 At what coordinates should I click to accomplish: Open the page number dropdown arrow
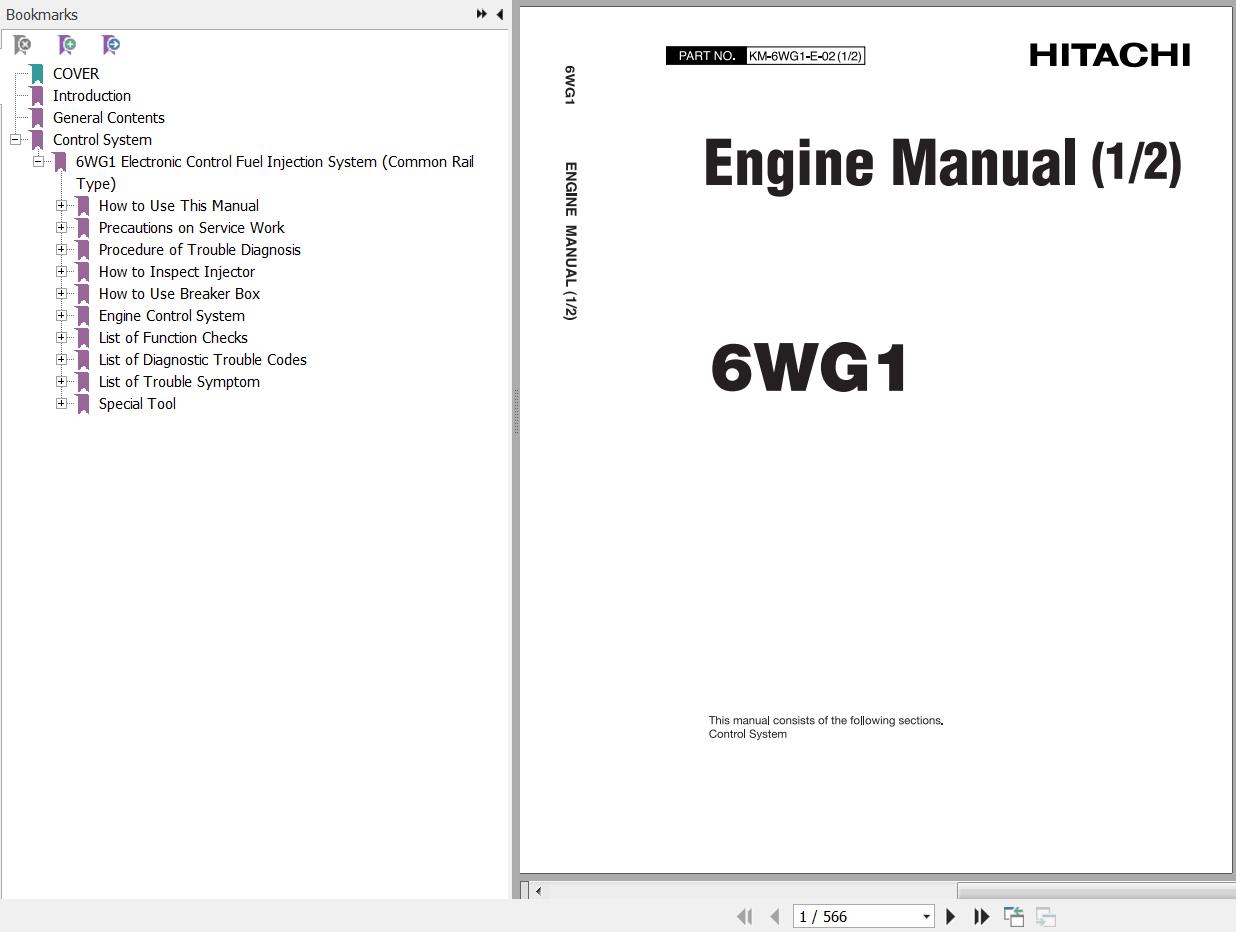pos(926,917)
